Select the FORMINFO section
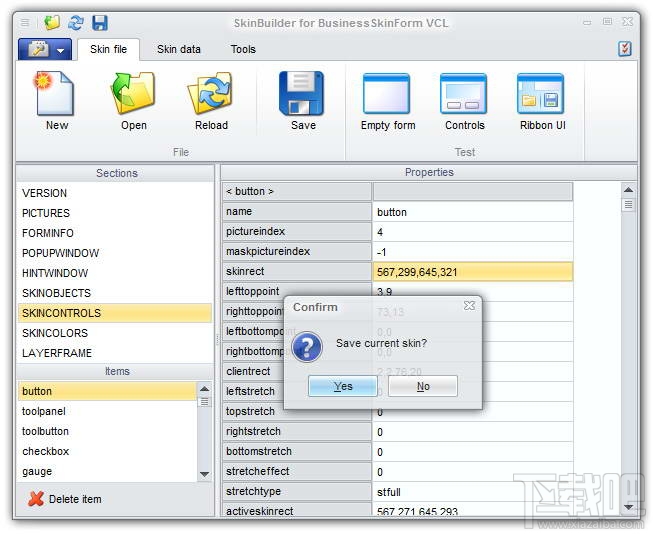The height and width of the screenshot is (534, 653). click(x=115, y=233)
